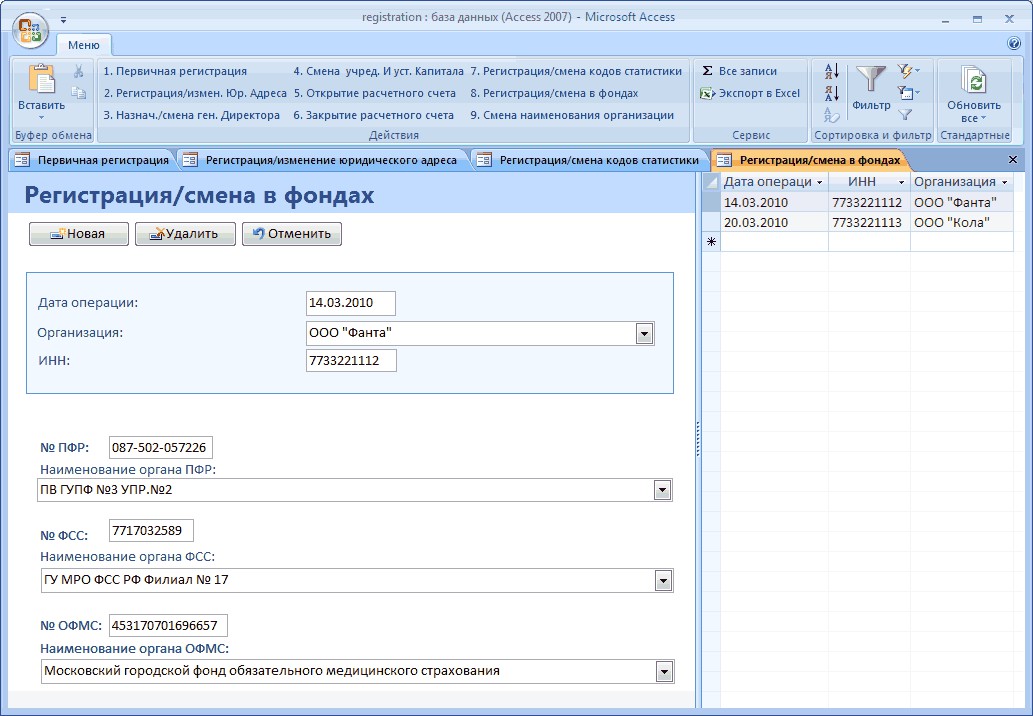
Task: Open 5. Открытие расчетного счета action
Action: coord(375,94)
